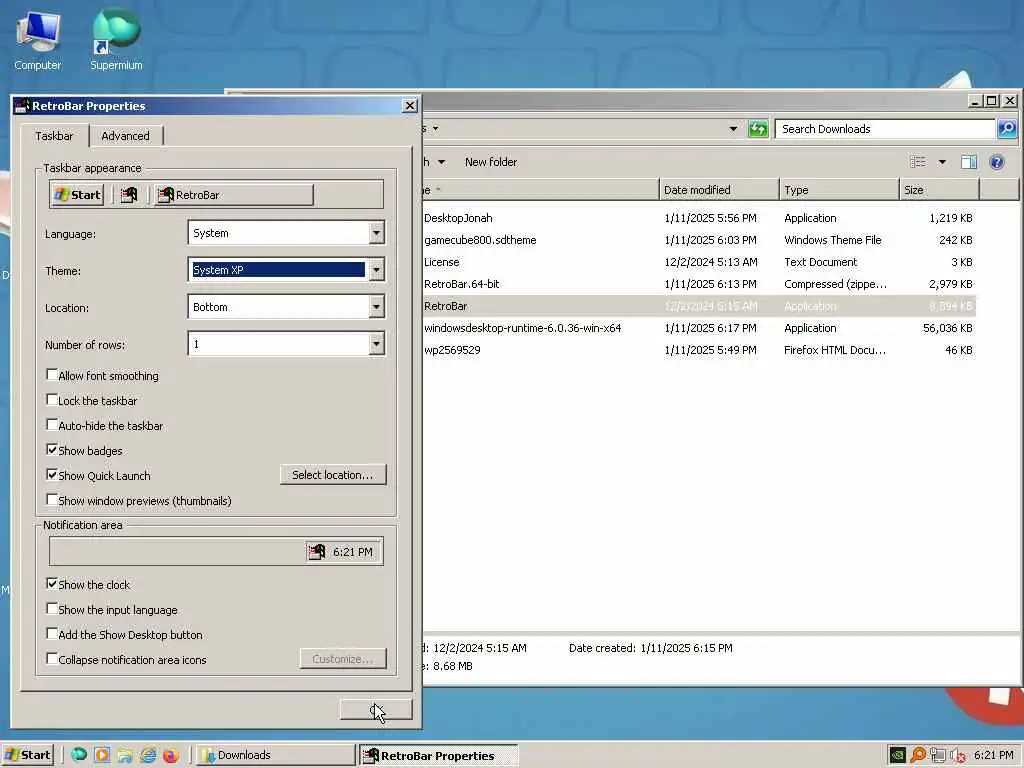Image resolution: width=1024 pixels, height=768 pixels.
Task: Uncheck Show the clock
Action: (52, 584)
